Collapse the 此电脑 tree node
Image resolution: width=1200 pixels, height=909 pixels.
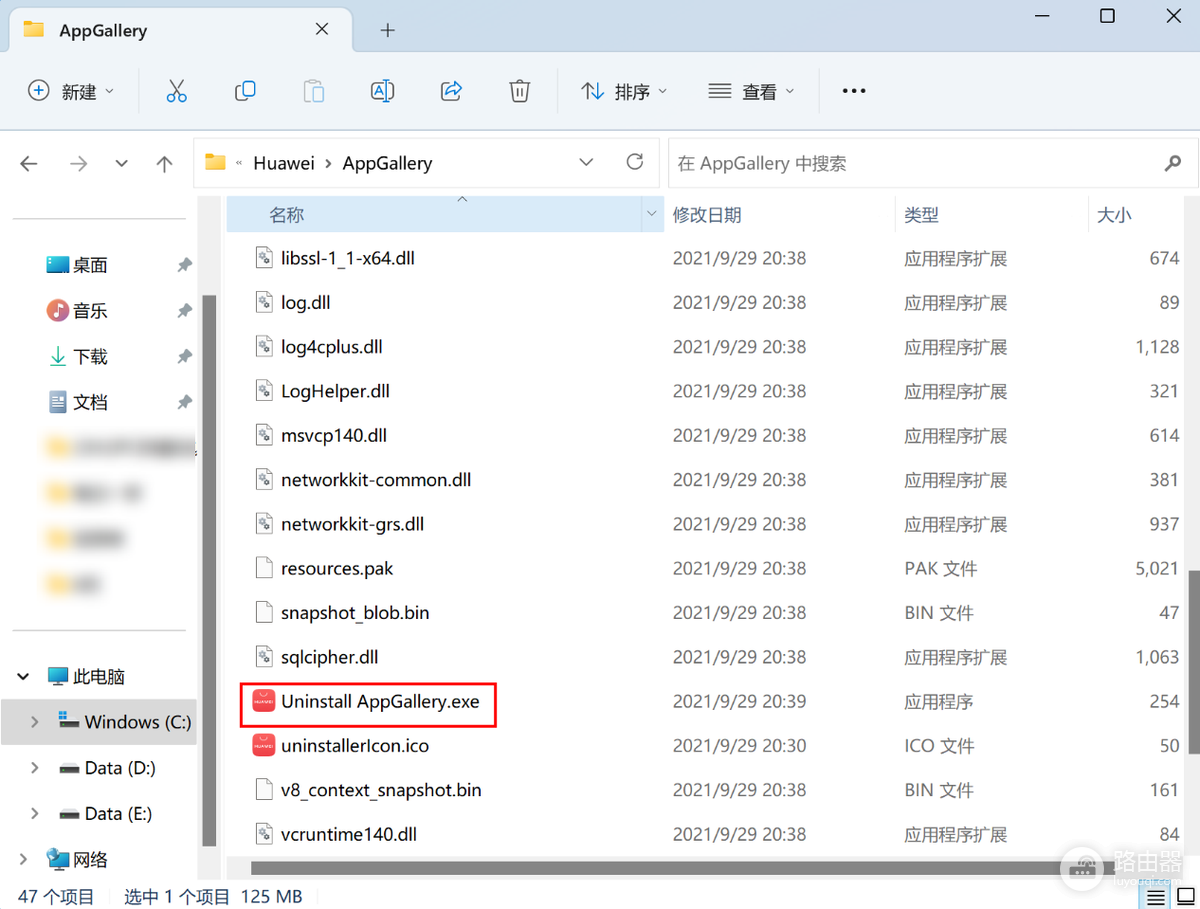tap(23, 677)
